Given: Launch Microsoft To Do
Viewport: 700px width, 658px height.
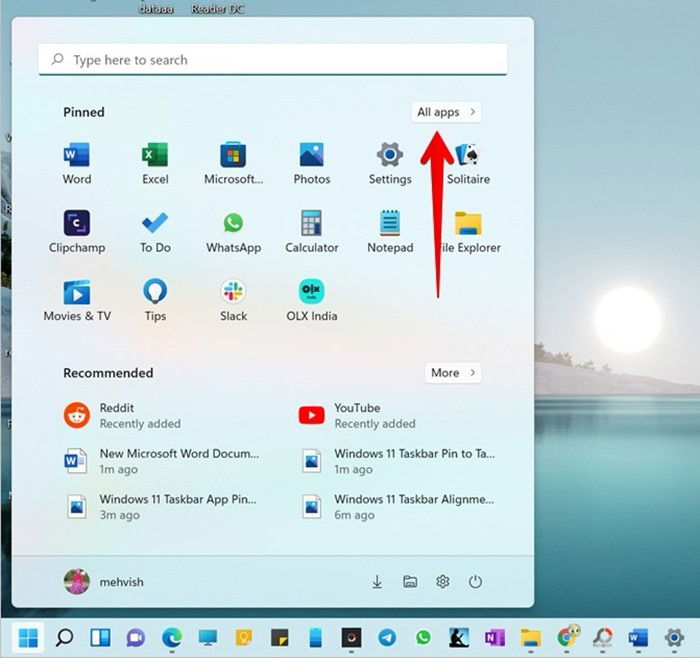Looking at the screenshot, I should (155, 232).
